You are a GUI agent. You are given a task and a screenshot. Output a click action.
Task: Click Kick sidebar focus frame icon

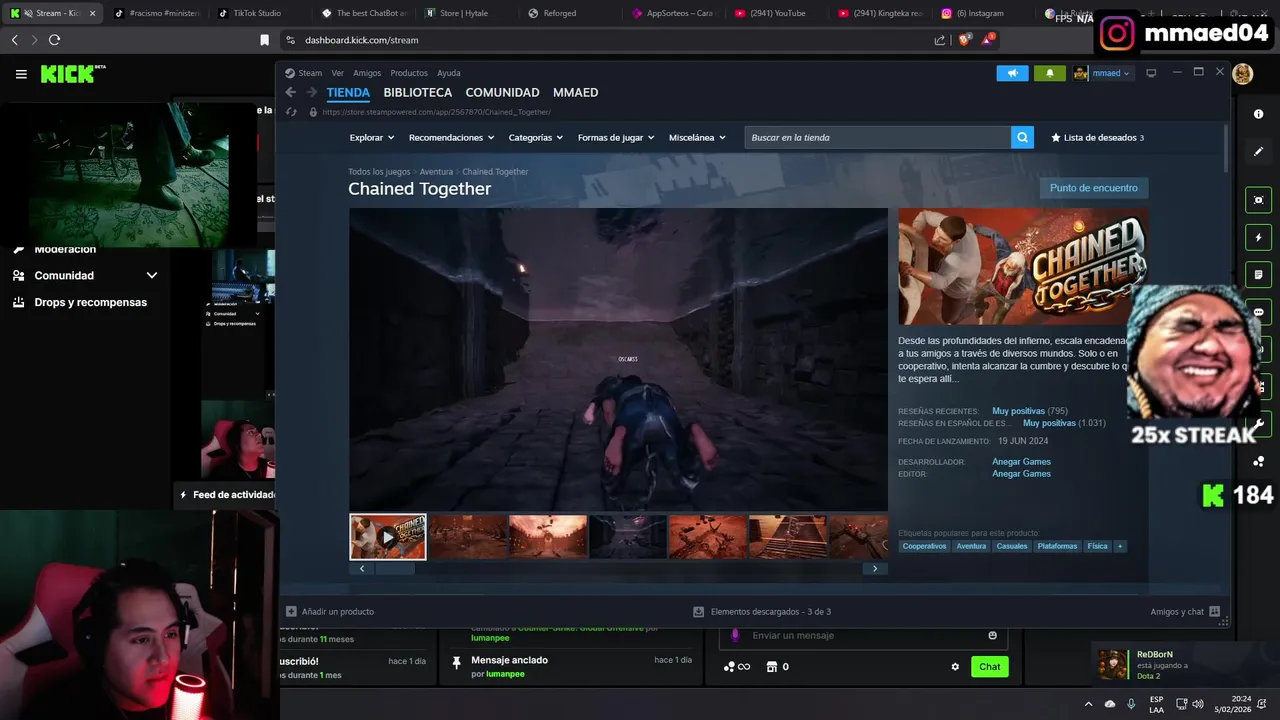1259,200
